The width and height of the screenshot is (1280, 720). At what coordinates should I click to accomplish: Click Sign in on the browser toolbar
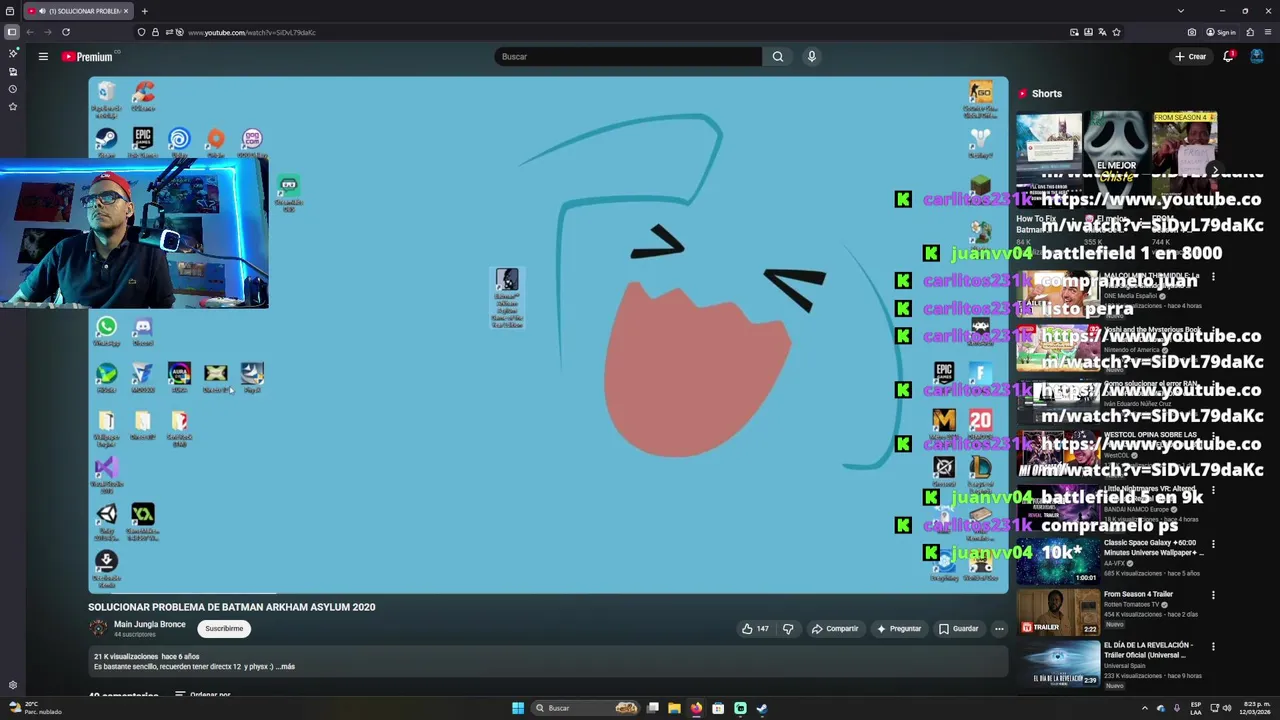1221,32
